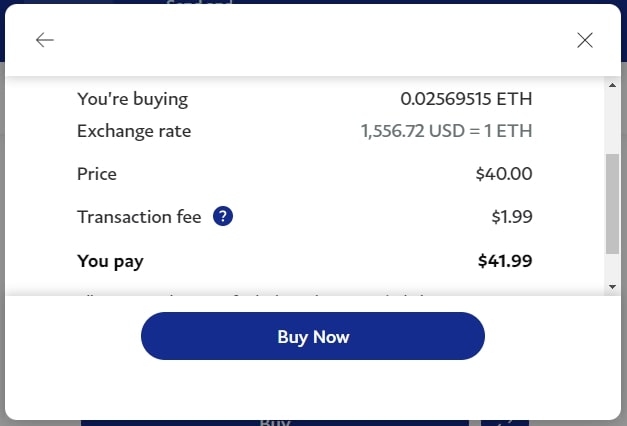Click the Transaction fee label

tap(139, 217)
